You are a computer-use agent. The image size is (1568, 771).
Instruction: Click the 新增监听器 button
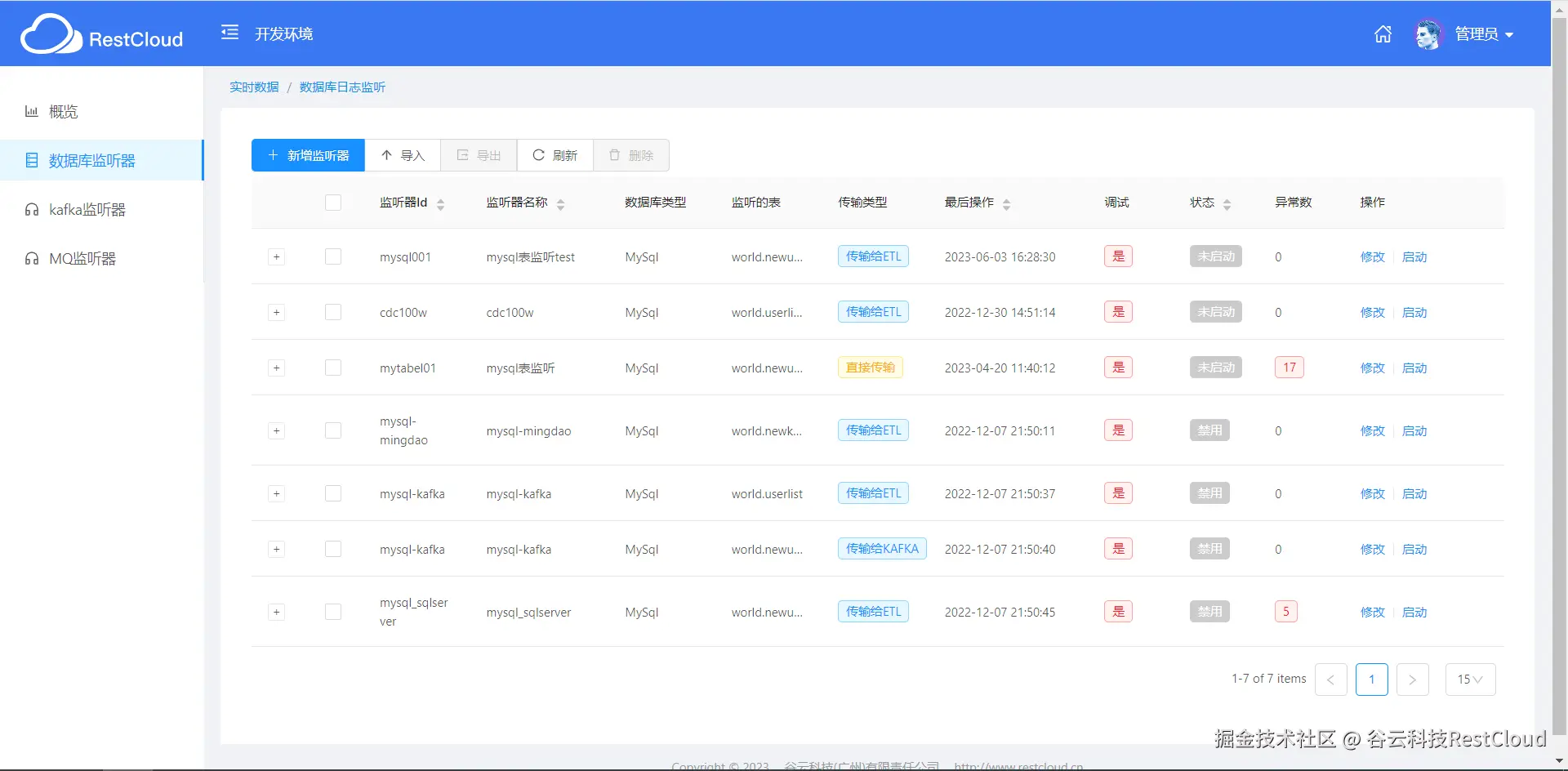308,155
